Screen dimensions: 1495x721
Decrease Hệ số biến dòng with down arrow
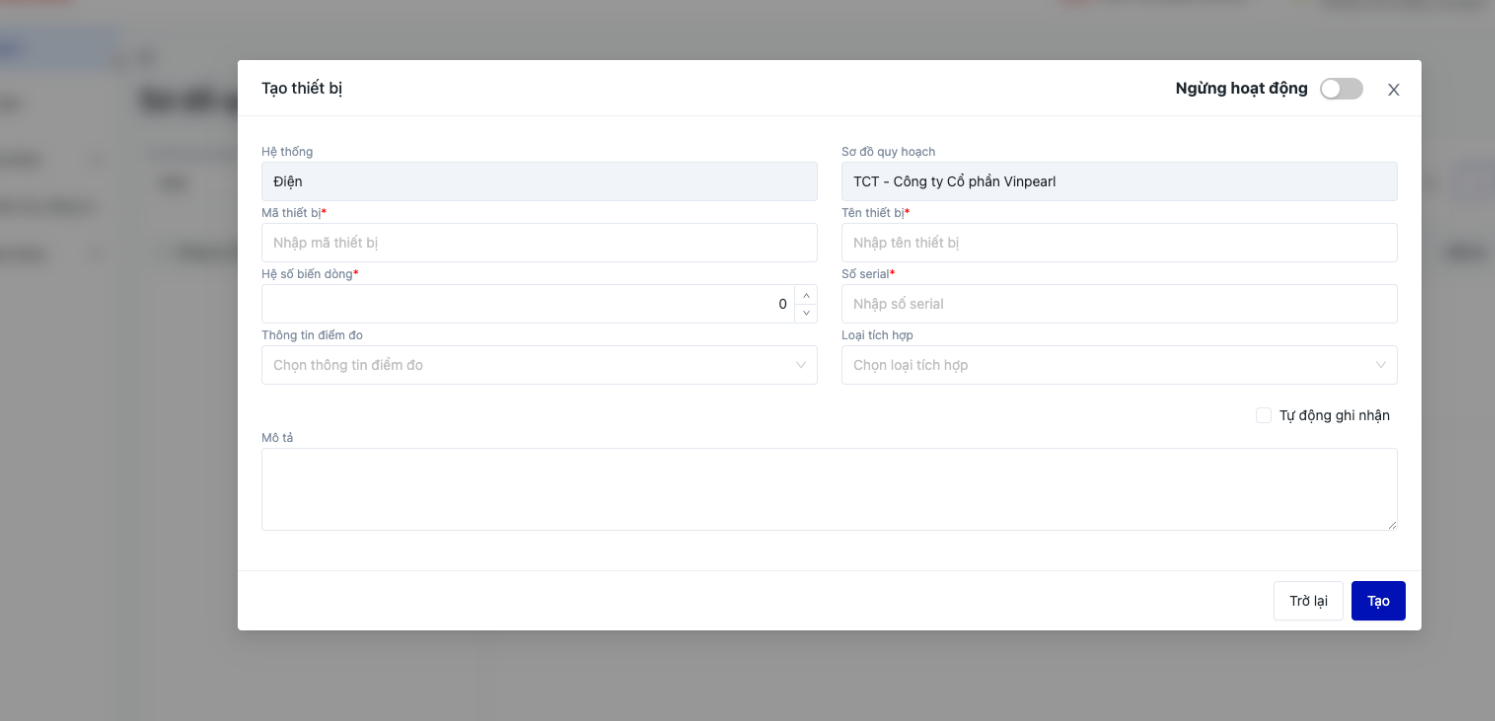coord(806,313)
